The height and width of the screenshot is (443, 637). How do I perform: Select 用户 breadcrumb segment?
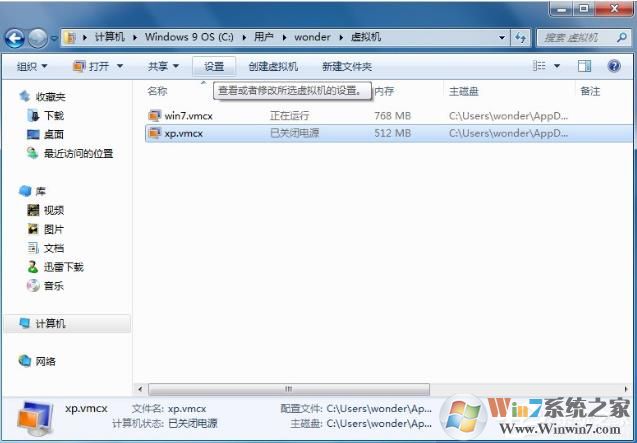pos(264,37)
